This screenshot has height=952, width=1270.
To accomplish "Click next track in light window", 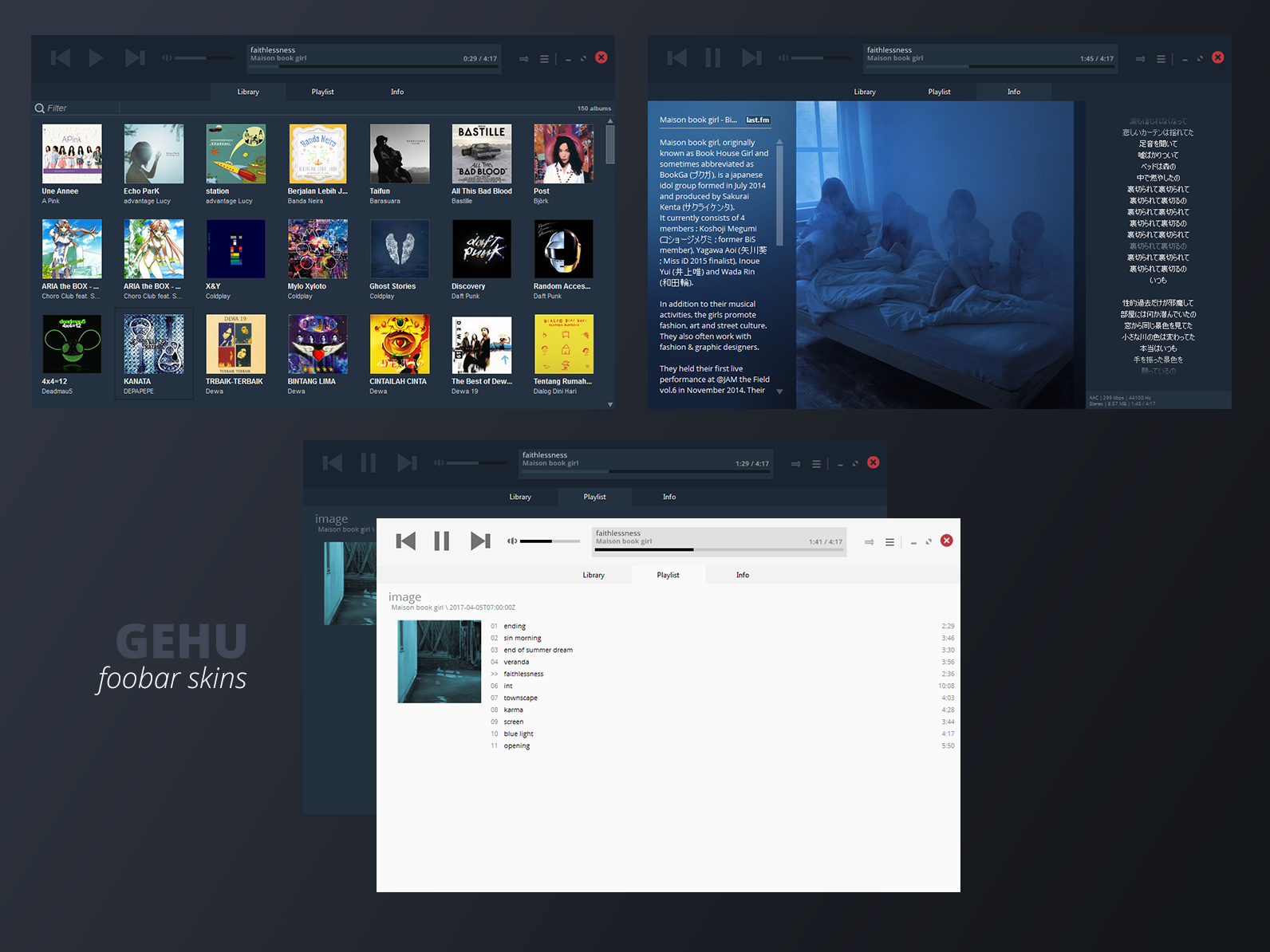I will (x=480, y=541).
